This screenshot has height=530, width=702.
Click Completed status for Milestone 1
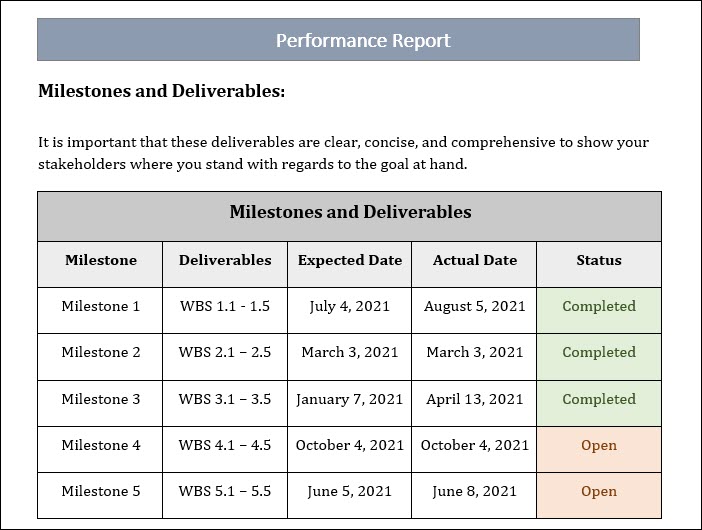pos(599,310)
